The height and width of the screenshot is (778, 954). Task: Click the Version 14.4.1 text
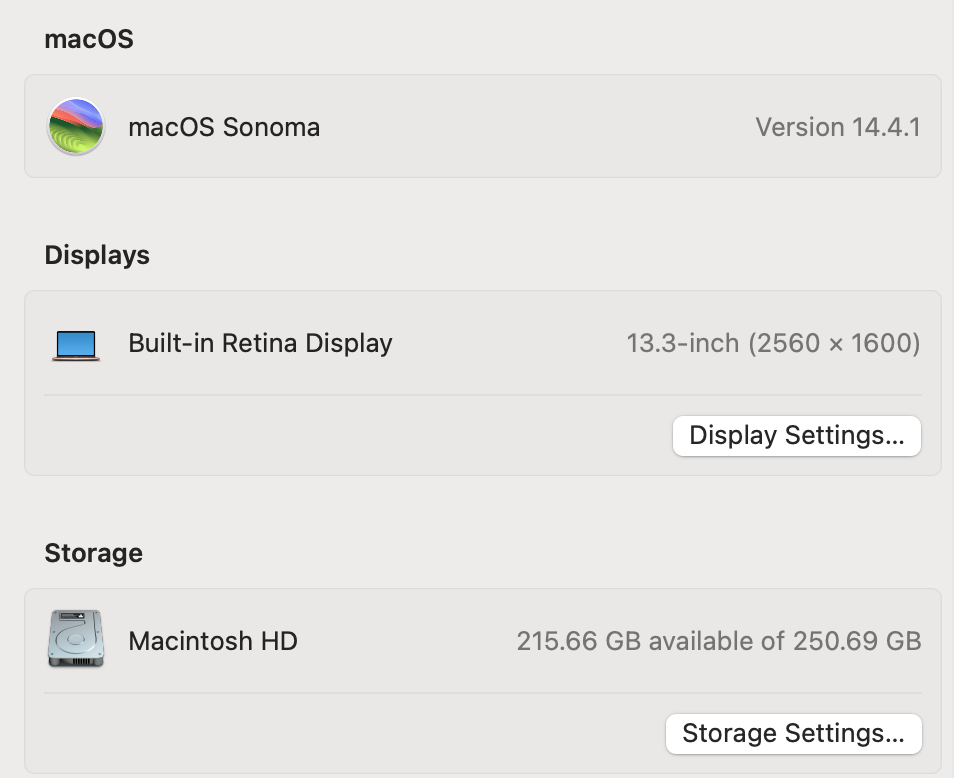tap(838, 127)
